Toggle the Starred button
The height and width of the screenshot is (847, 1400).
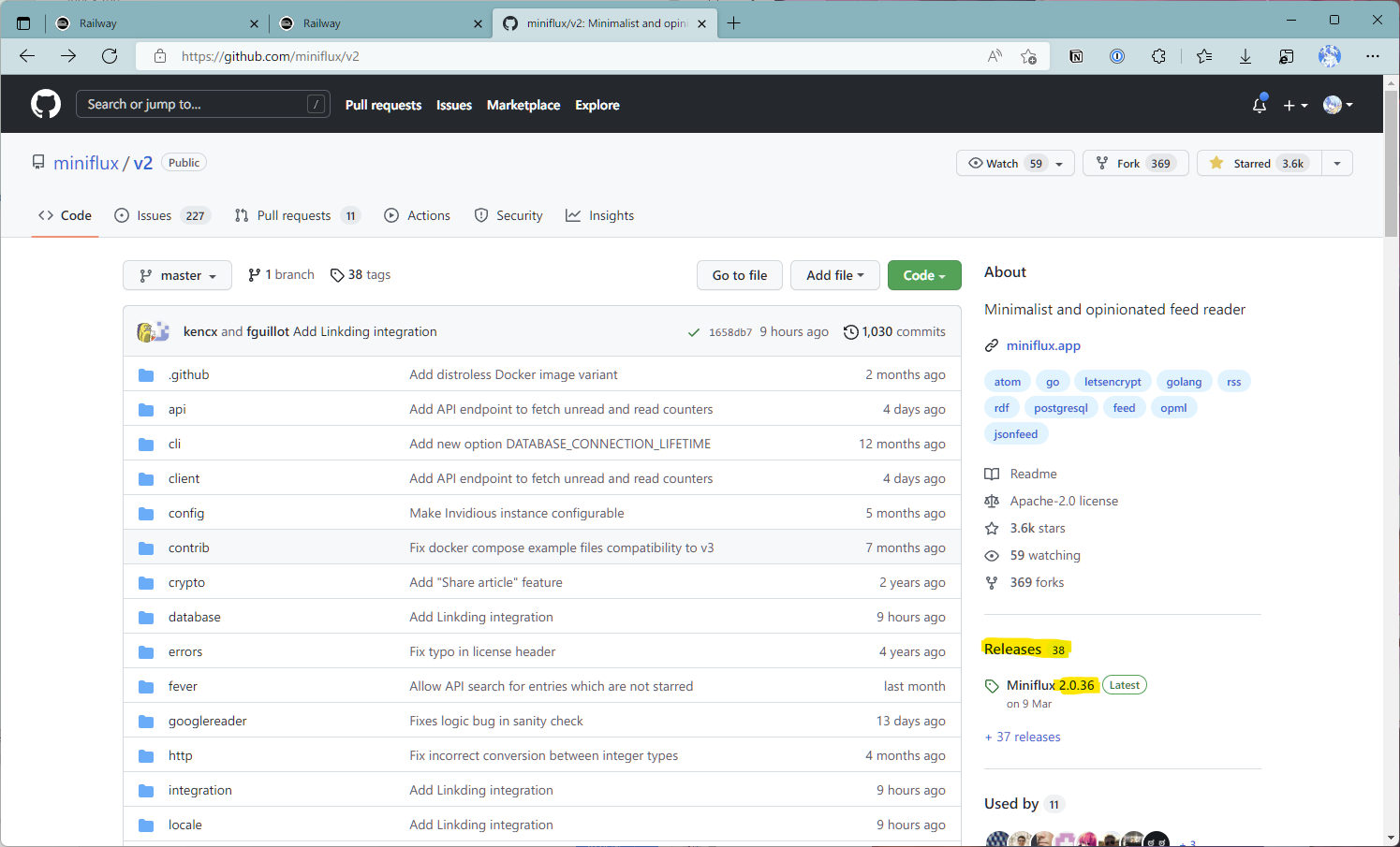click(x=1260, y=163)
